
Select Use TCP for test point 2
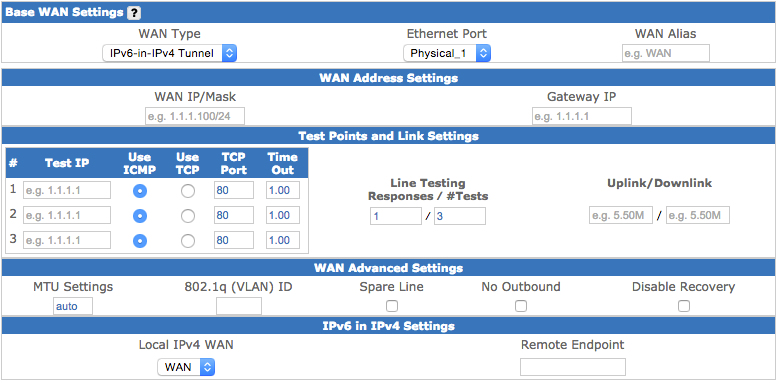click(188, 216)
